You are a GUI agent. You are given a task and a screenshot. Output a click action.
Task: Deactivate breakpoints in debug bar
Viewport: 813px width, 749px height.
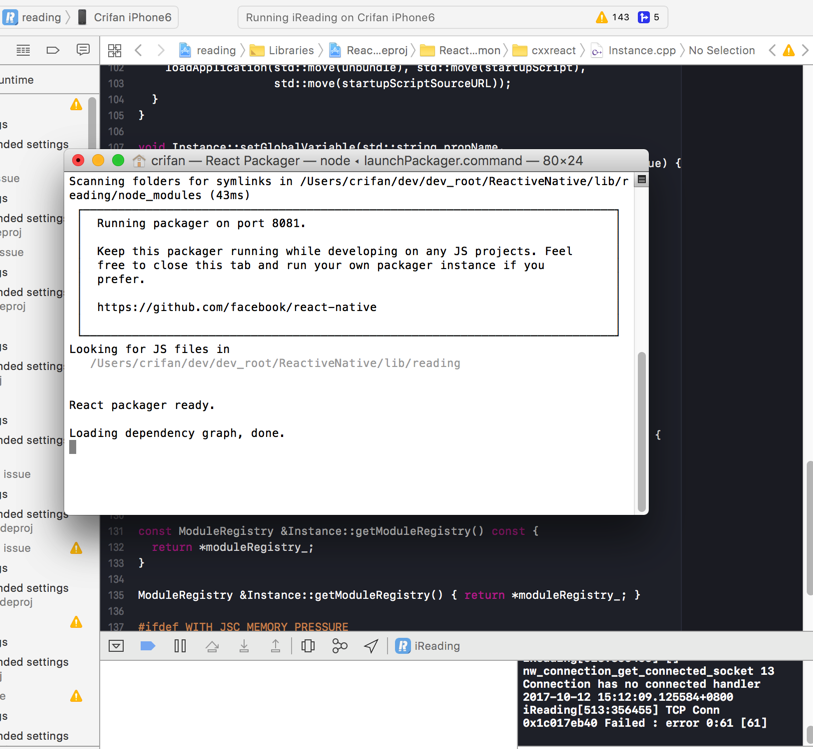point(148,646)
